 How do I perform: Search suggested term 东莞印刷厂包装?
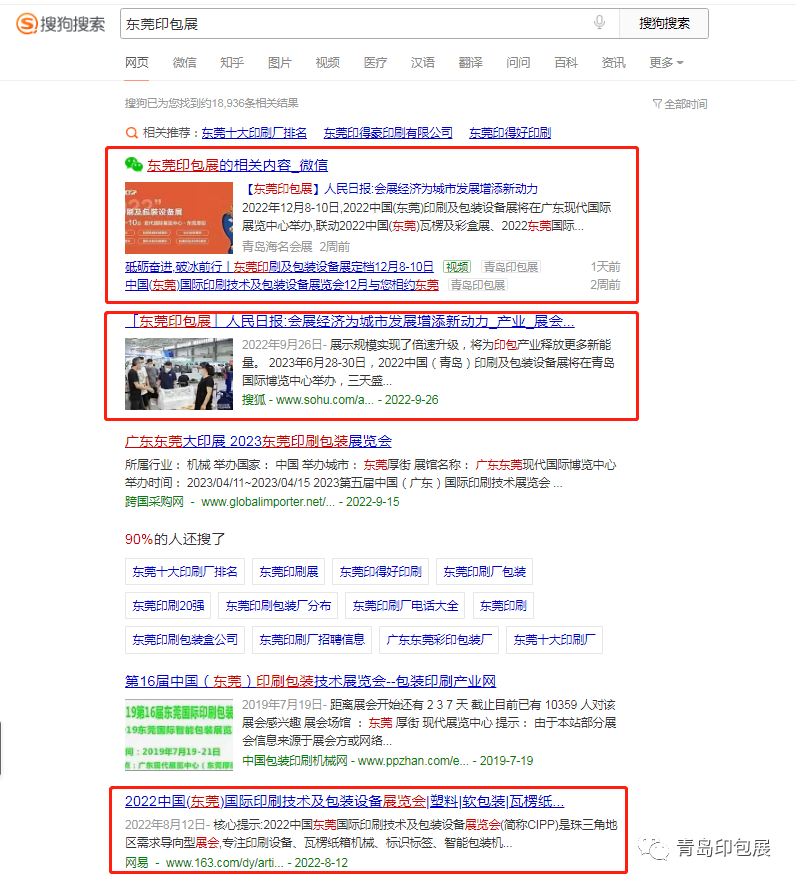point(484,572)
